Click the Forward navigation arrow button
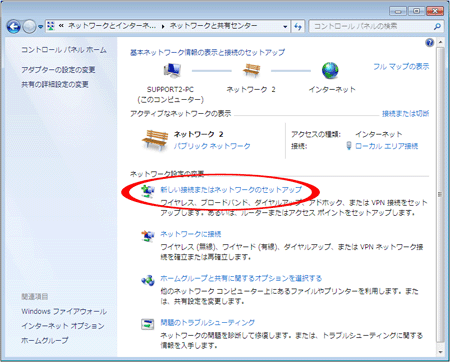The image size is (450, 362). (29, 27)
